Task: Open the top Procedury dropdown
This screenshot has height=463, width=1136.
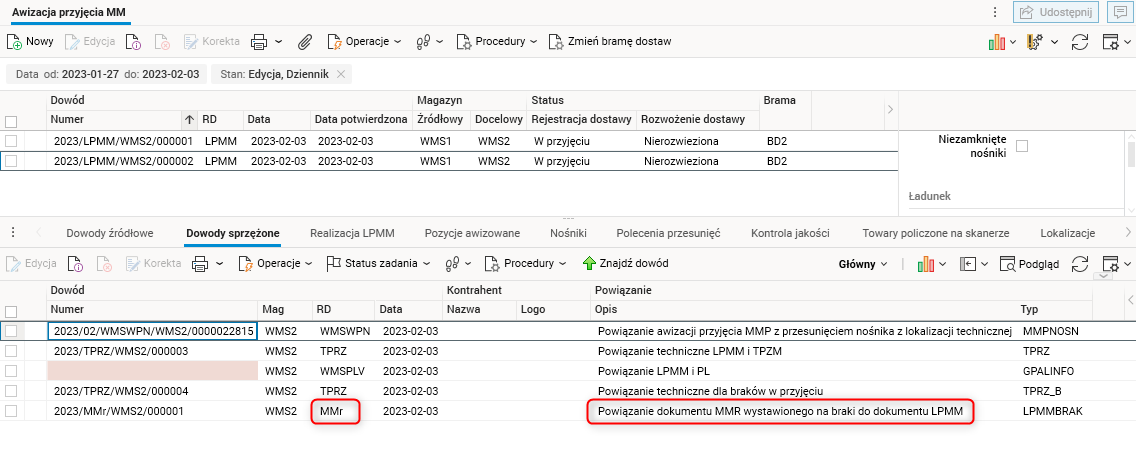Action: click(x=497, y=41)
